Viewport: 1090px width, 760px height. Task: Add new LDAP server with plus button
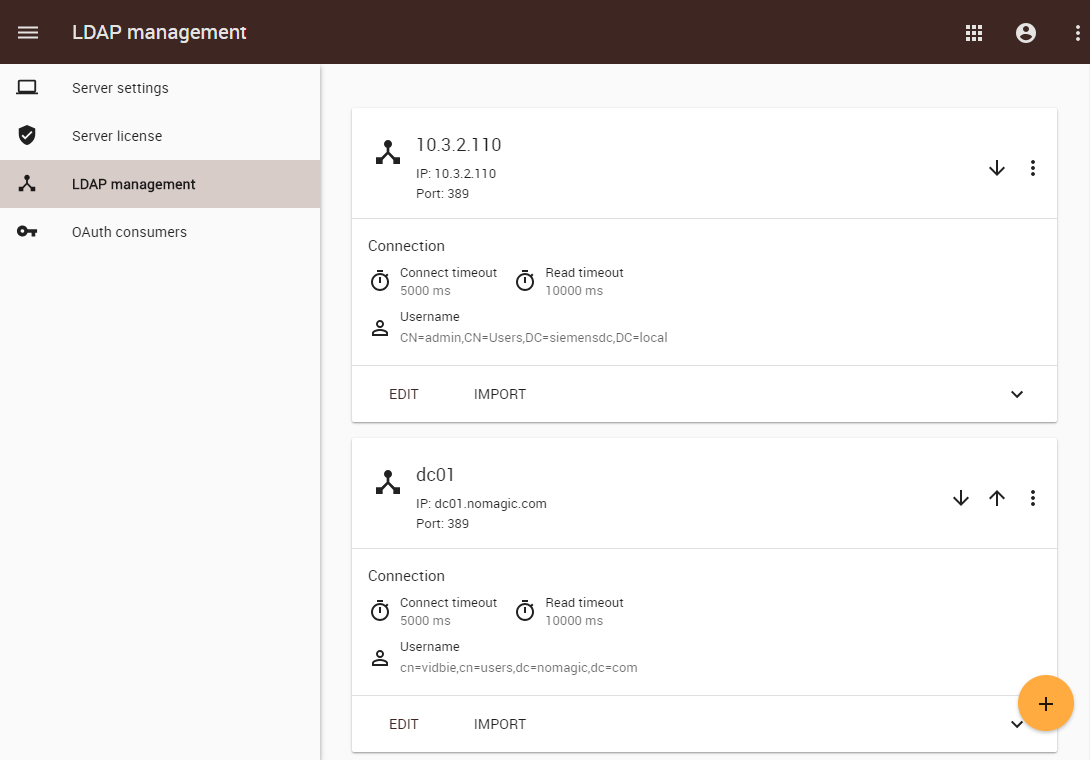[x=1046, y=704]
